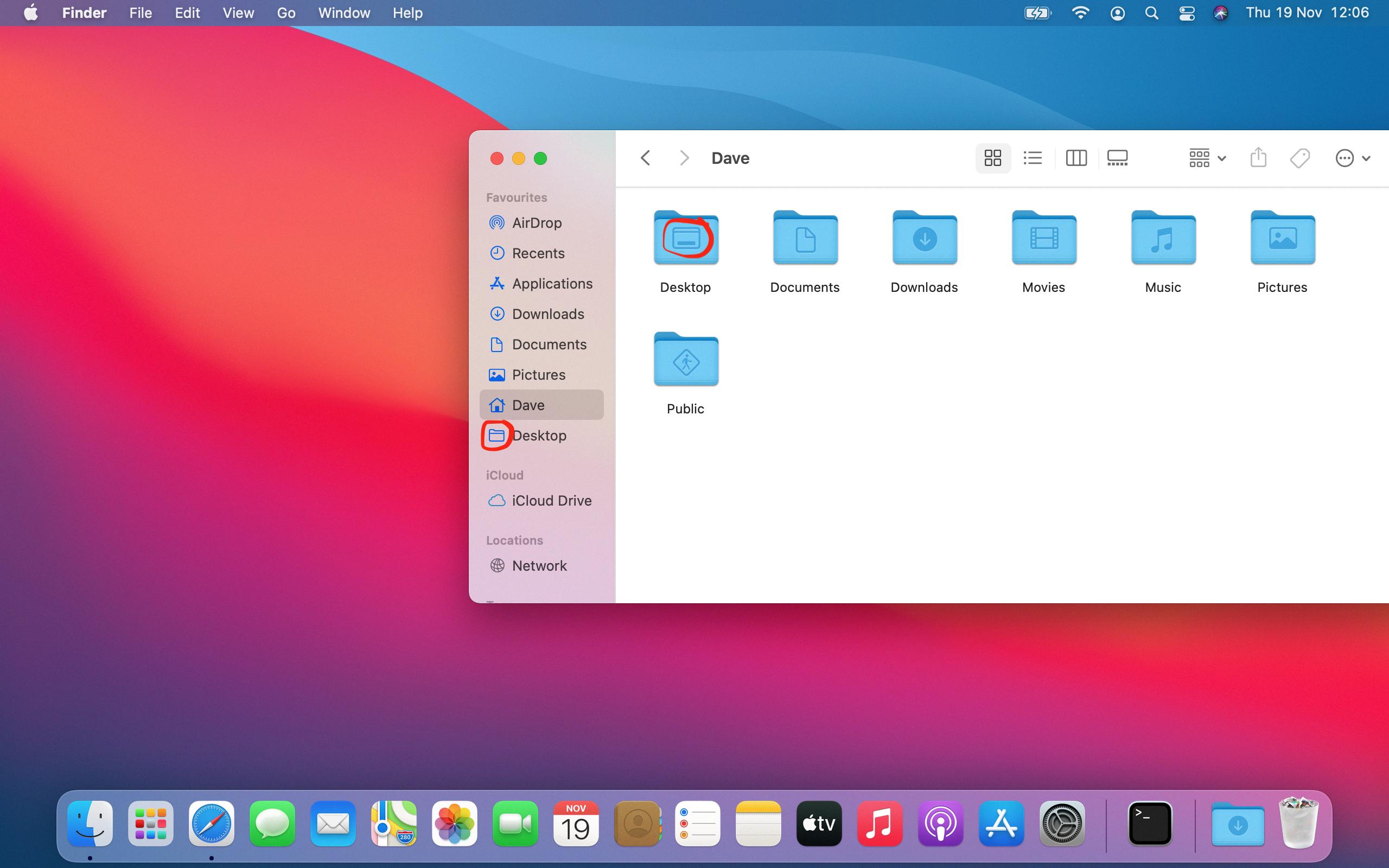Open the Finder menu
The image size is (1389, 868).
85,12
